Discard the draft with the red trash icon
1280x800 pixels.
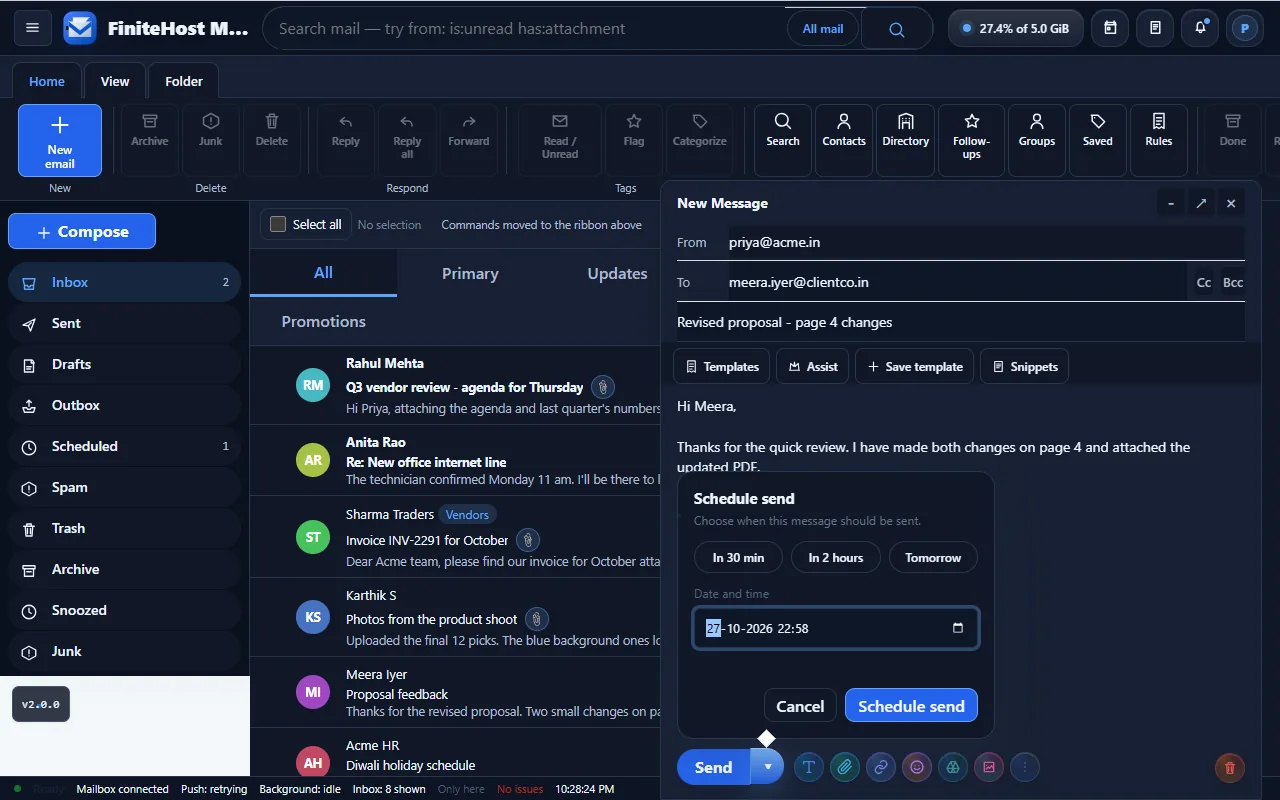[x=1230, y=767]
